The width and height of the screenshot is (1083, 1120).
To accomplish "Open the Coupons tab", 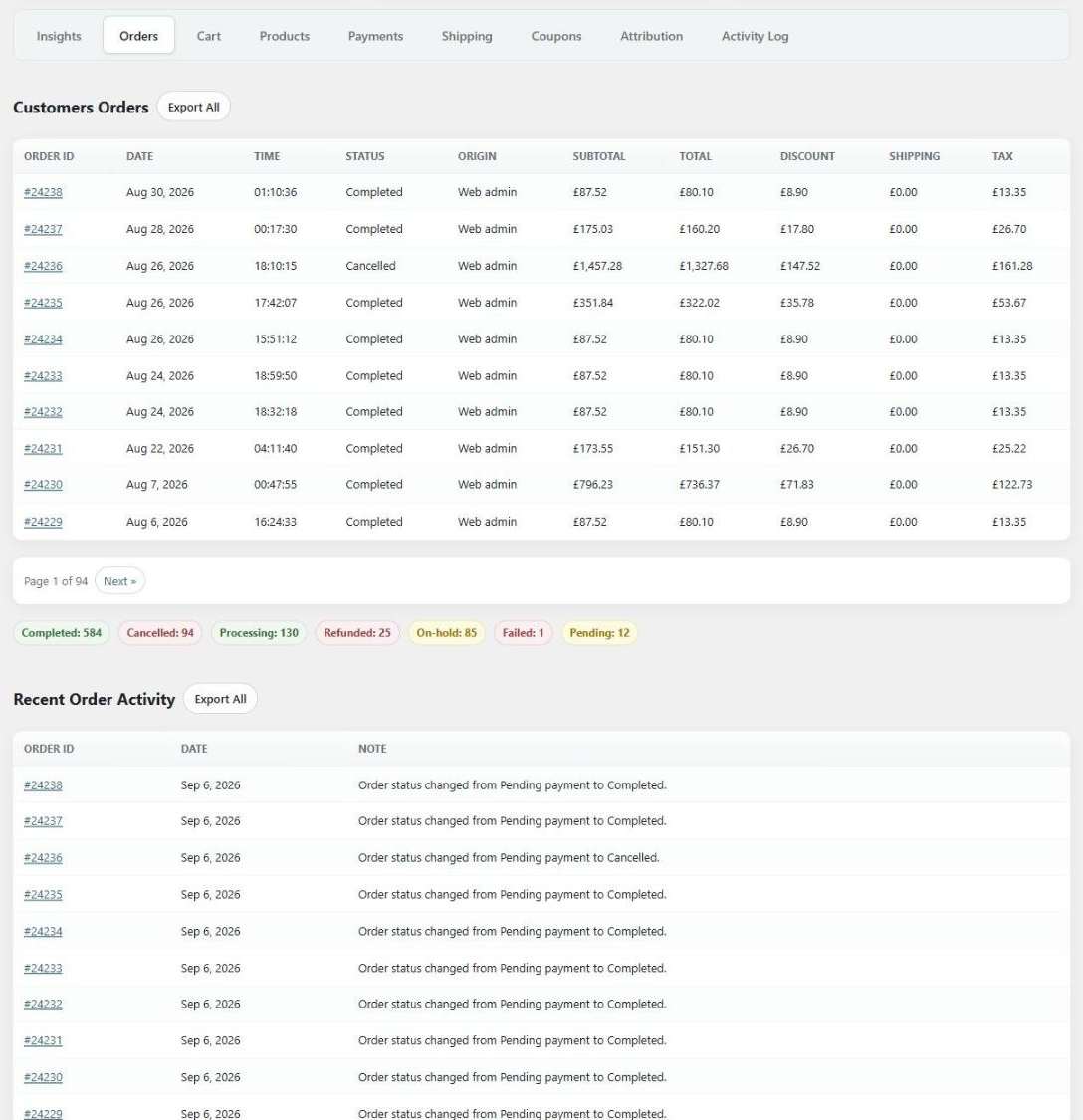I will (x=555, y=36).
